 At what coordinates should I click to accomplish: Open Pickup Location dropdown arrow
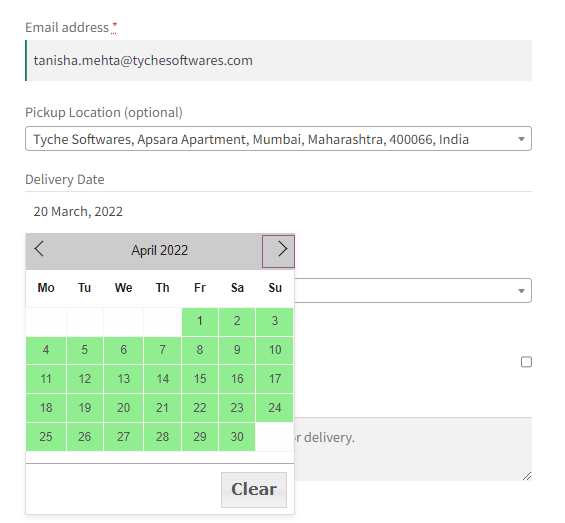521,139
